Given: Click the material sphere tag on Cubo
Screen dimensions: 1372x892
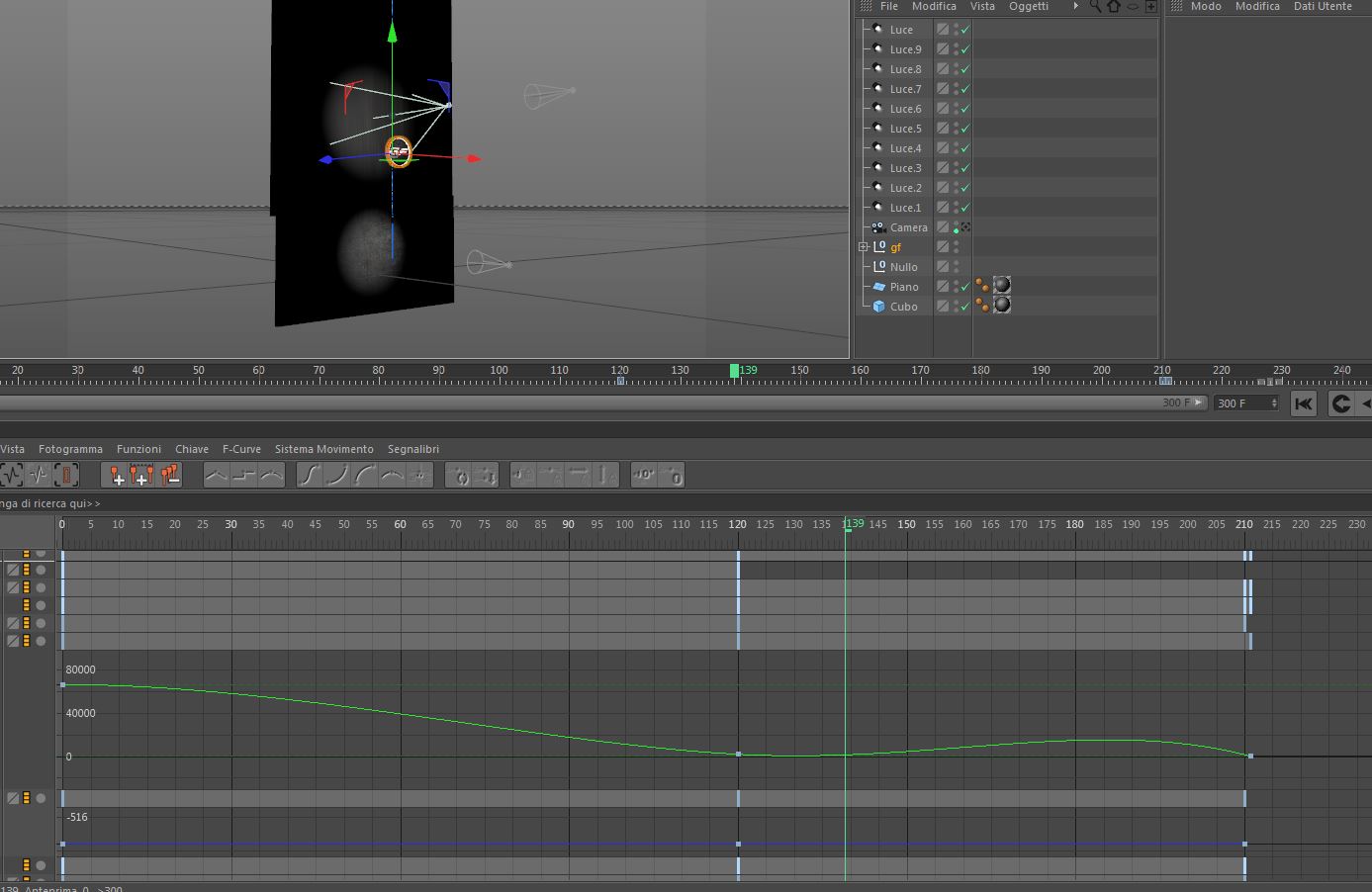Looking at the screenshot, I should click(x=1002, y=306).
